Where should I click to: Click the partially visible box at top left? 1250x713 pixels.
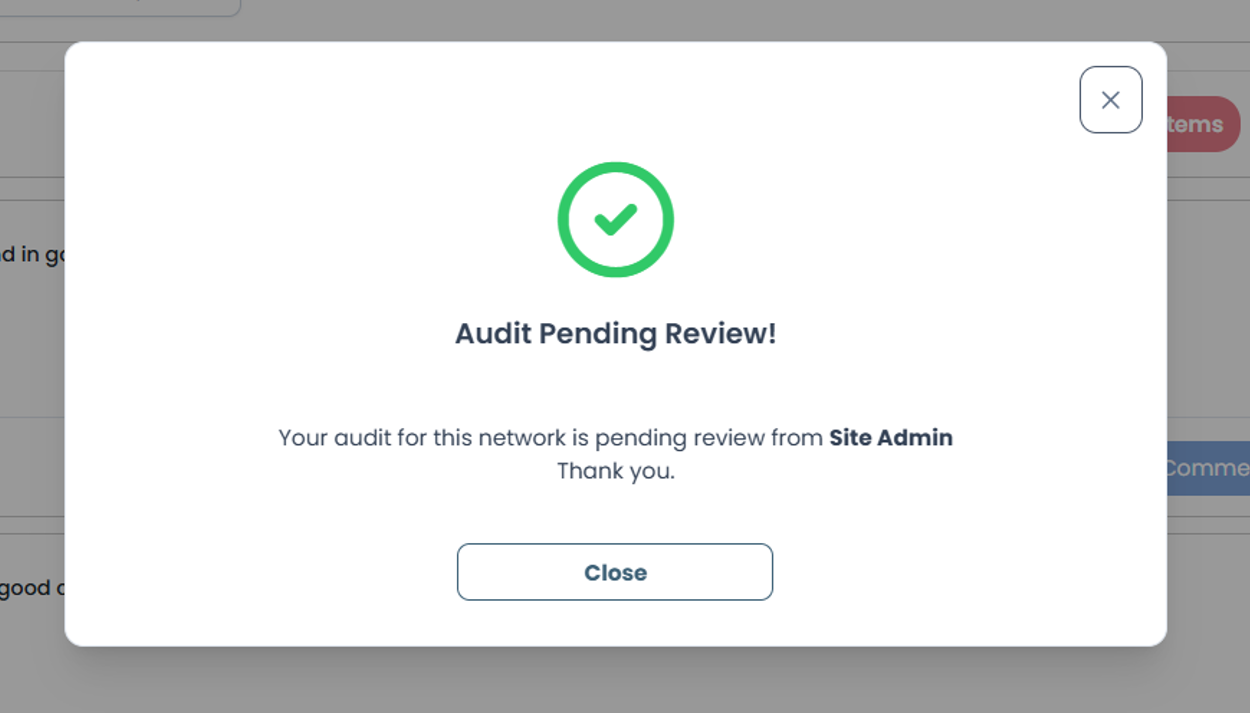tap(120, 7)
